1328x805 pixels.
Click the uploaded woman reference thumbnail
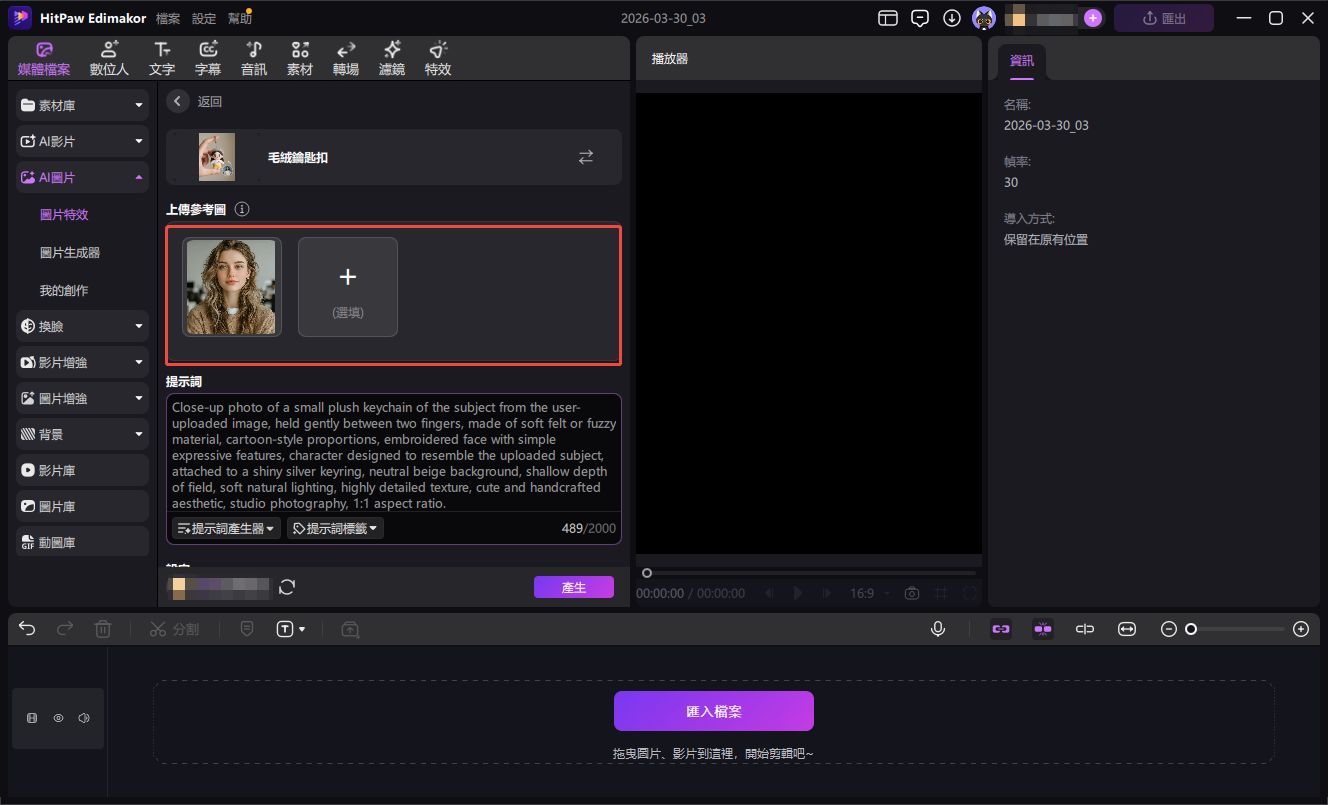(x=231, y=286)
